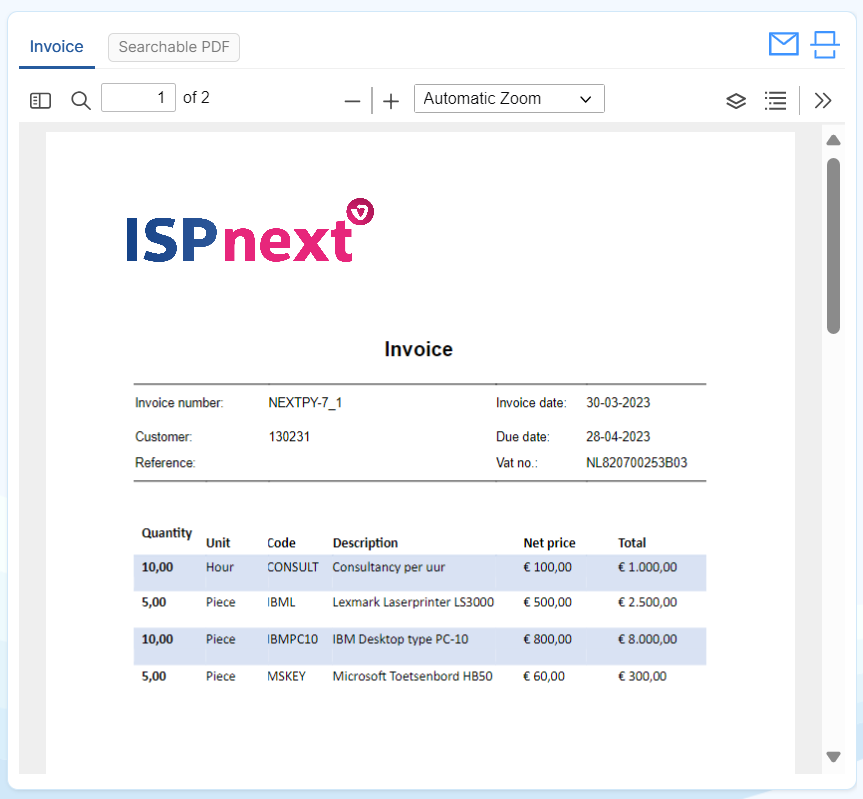Image resolution: width=863 pixels, height=799 pixels.
Task: Toggle the PDF viewer sidebar
Action: point(40,100)
